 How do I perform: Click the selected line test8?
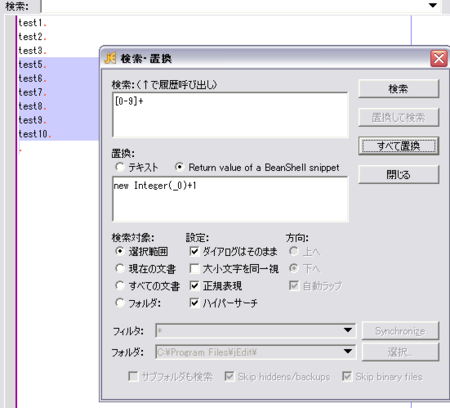(31, 106)
